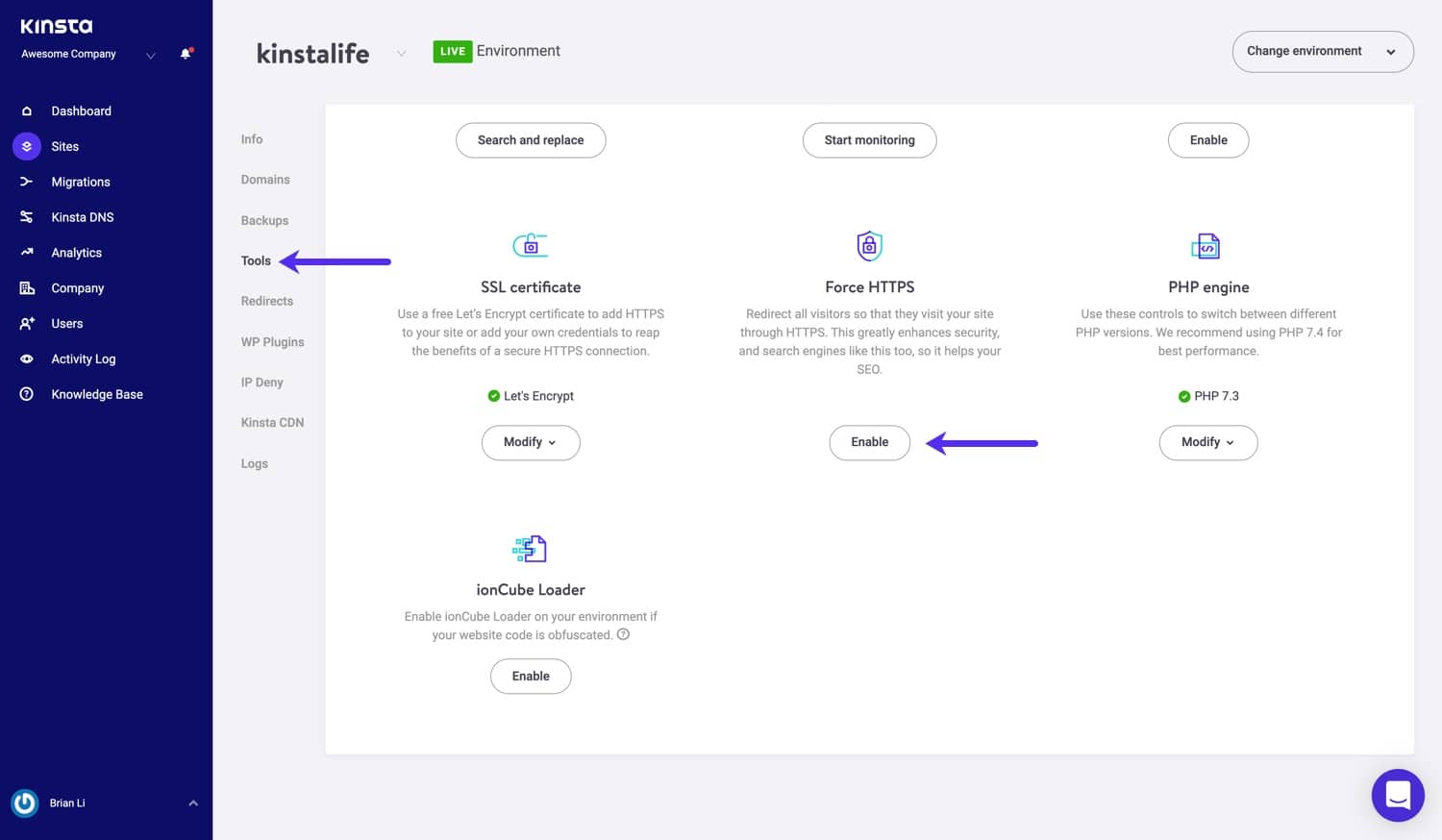The height and width of the screenshot is (840, 1442).
Task: Click the PHP engine heading
Action: (1208, 287)
